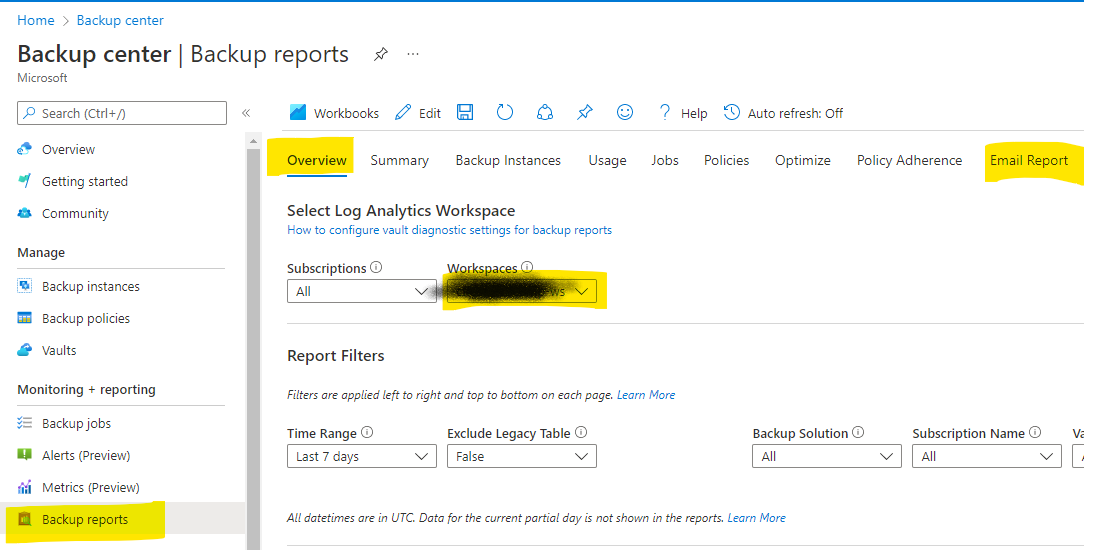Viewport: 1094px width, 550px height.
Task: Click sidebar scrollbar up arrow
Action: click(253, 141)
